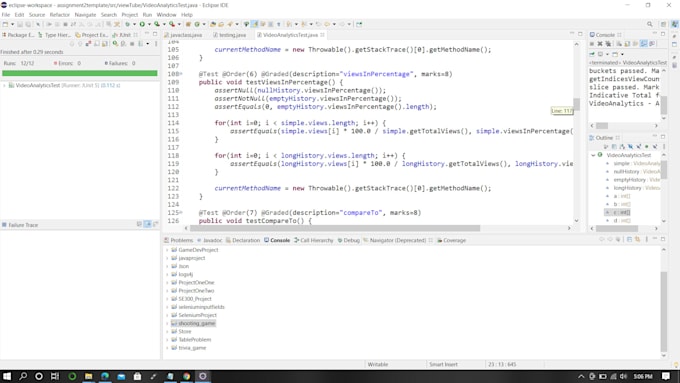Screen dimensions: 680x383
Task: Click Clear Console icon in right Console view
Action: click(619, 44)
